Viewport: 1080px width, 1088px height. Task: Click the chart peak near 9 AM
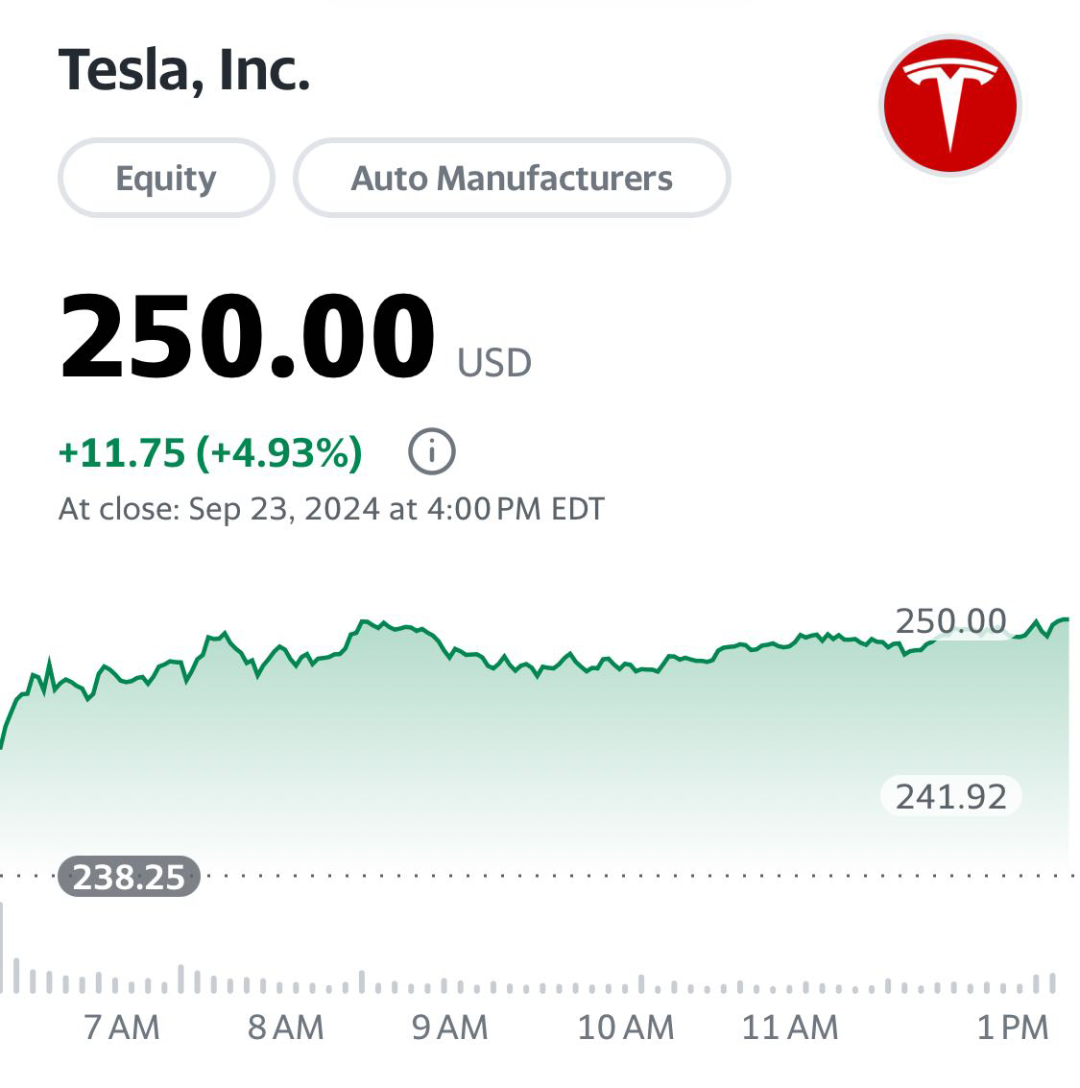364,621
